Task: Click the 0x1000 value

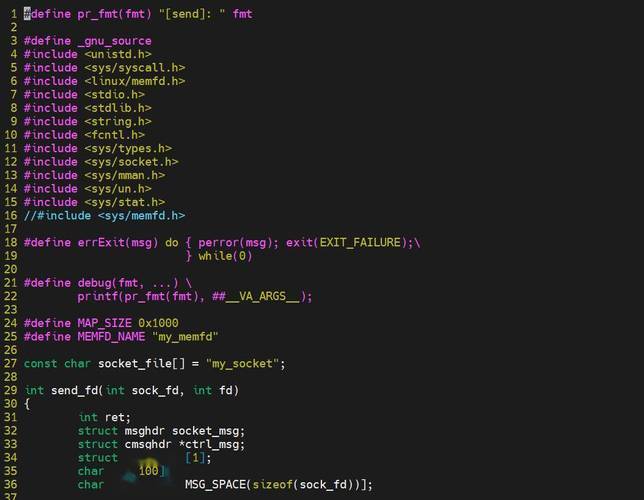Action: click(x=158, y=323)
